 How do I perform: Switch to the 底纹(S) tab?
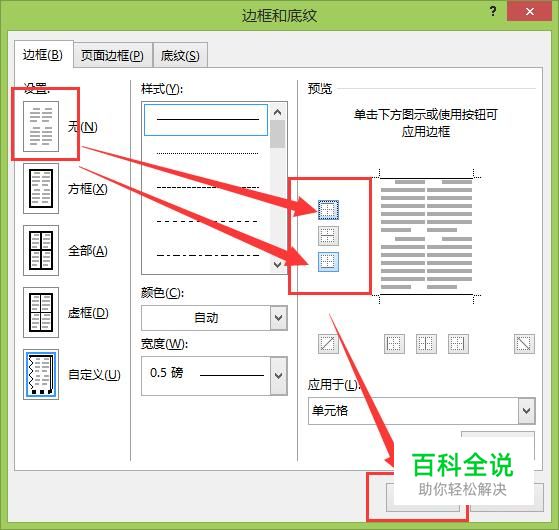coord(180,55)
